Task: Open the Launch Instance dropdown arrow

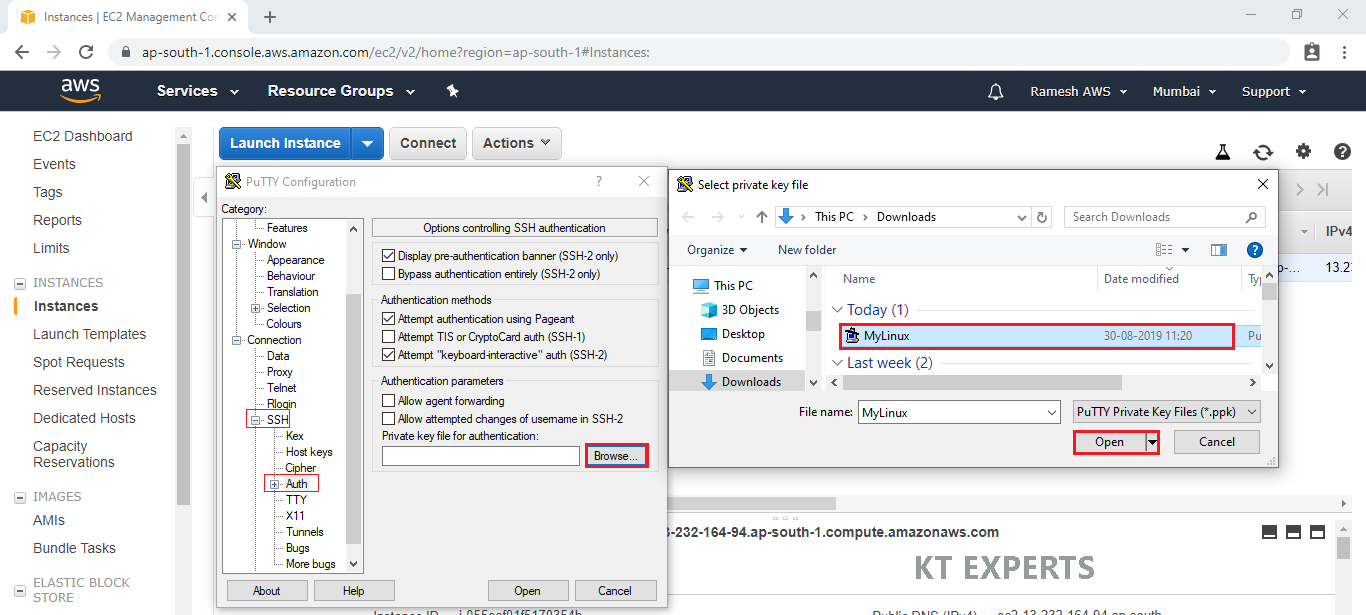Action: (368, 143)
